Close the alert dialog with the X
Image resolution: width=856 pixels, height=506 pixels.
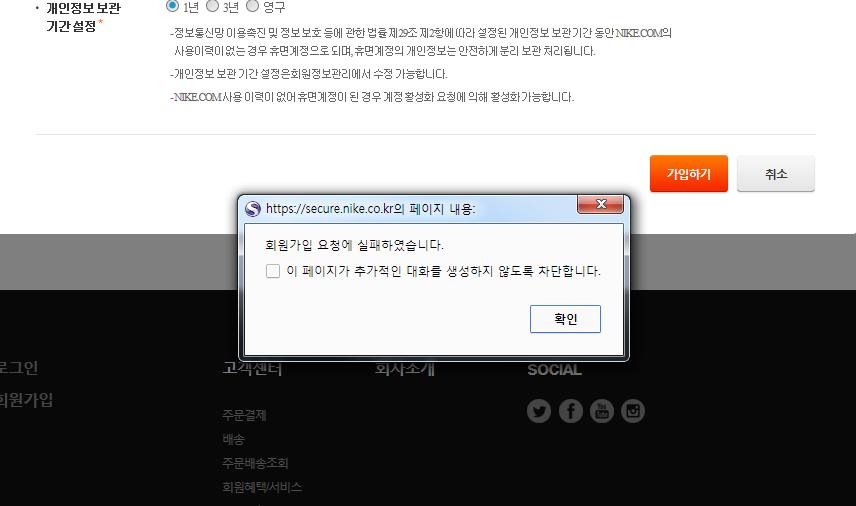pos(601,205)
